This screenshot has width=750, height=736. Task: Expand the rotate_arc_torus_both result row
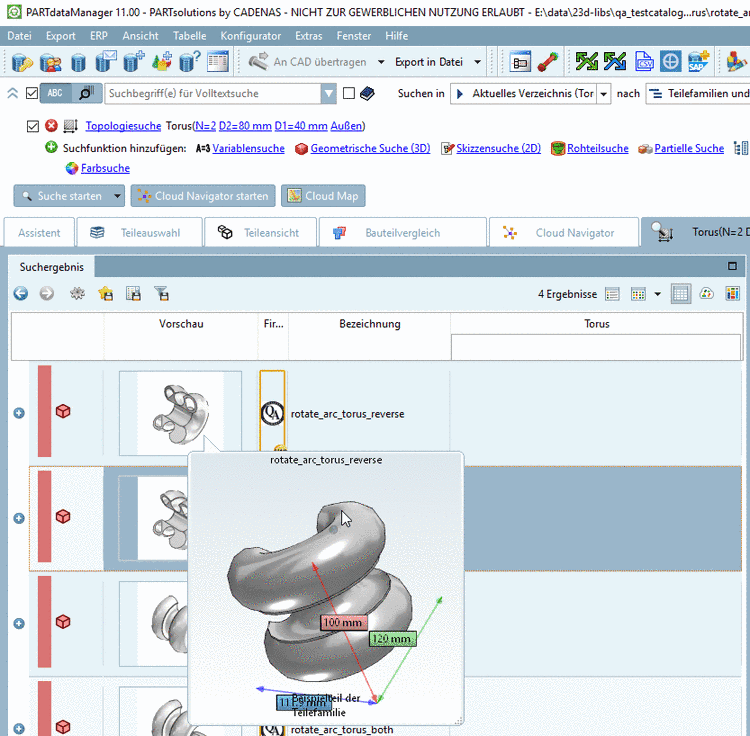(19, 728)
